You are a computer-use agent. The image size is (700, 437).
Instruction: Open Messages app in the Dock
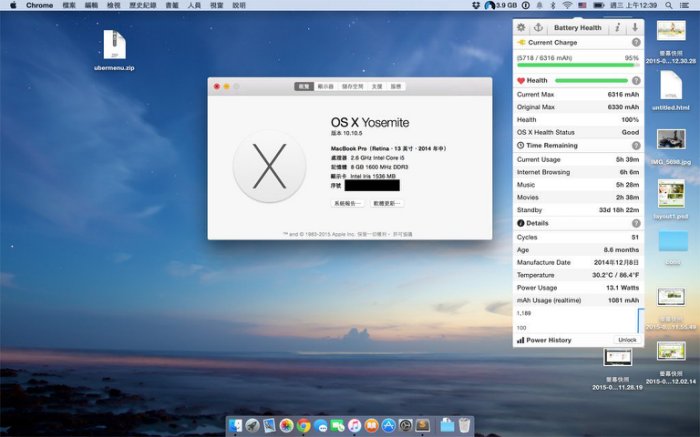pos(321,426)
